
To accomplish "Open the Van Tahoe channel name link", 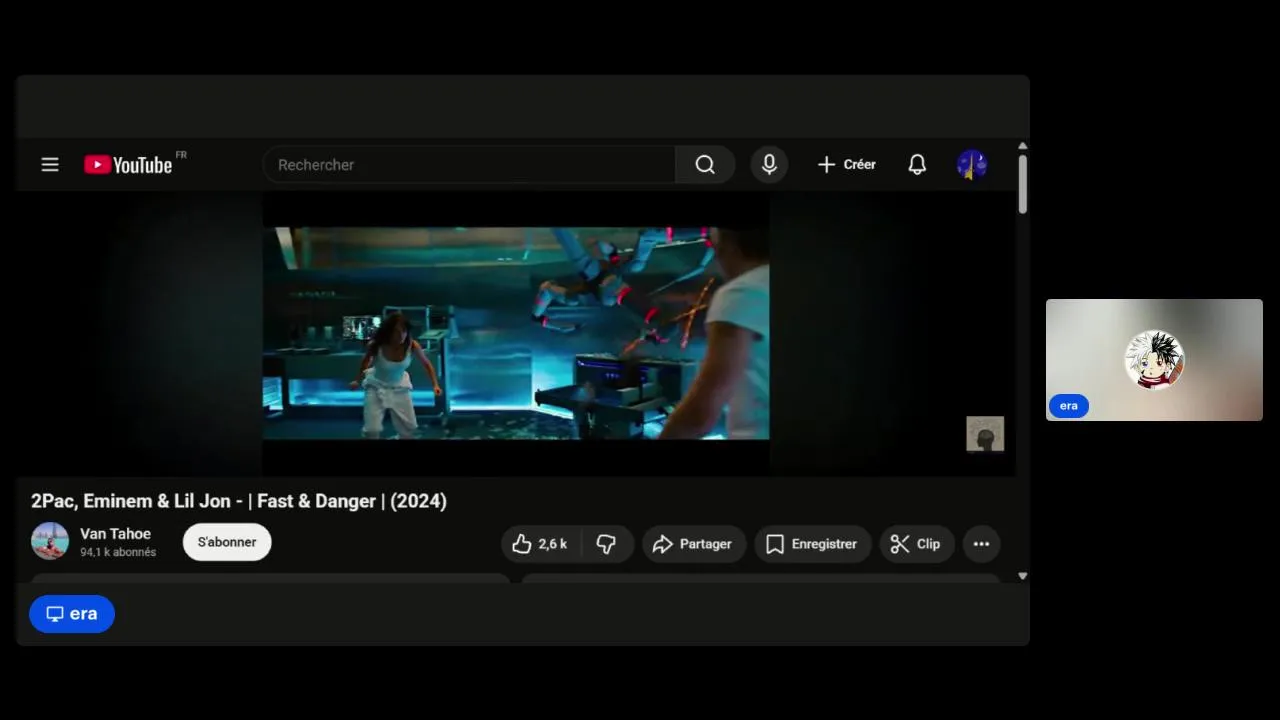I will (x=116, y=534).
